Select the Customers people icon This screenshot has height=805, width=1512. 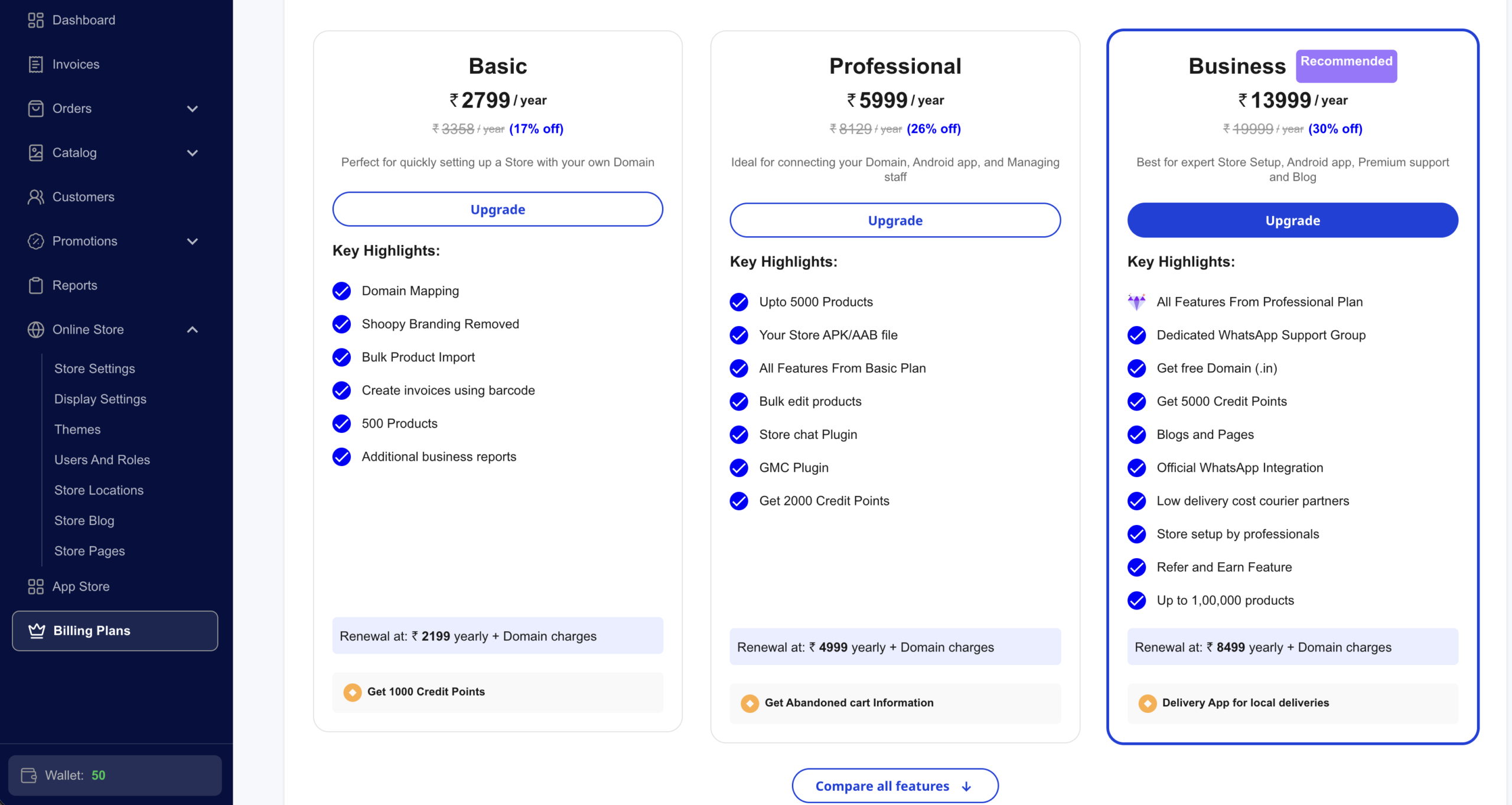click(x=35, y=197)
